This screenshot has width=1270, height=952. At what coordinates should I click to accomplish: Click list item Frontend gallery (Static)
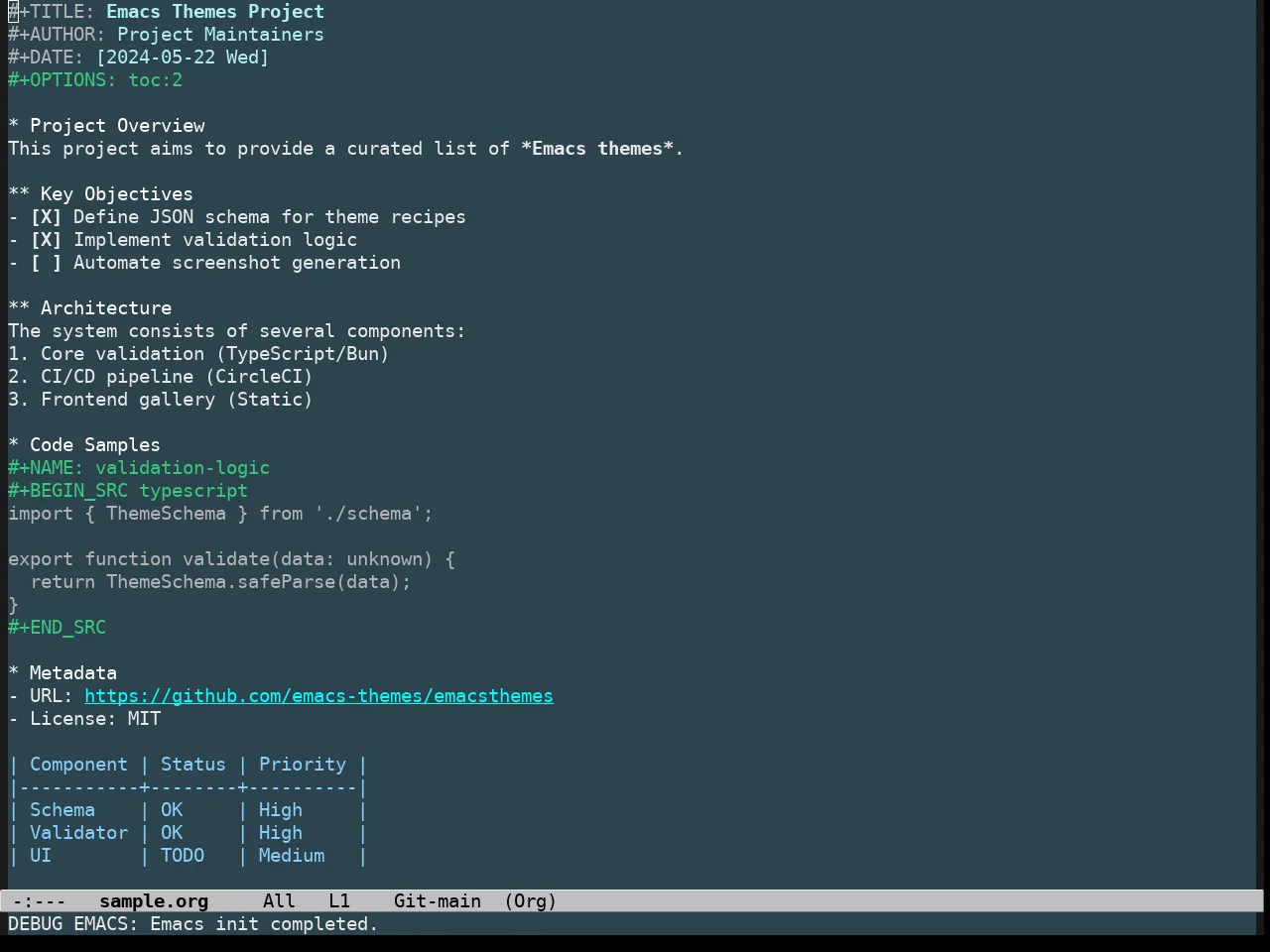coord(161,400)
